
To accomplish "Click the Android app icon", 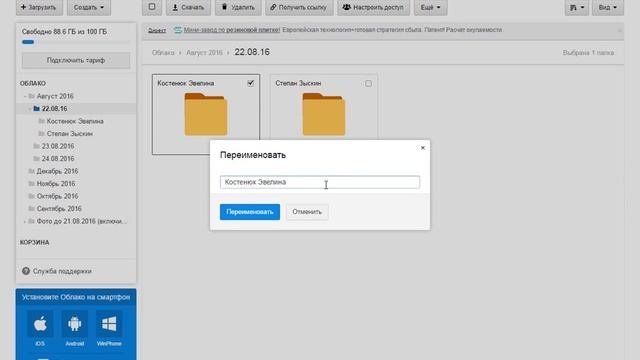I will (75, 324).
